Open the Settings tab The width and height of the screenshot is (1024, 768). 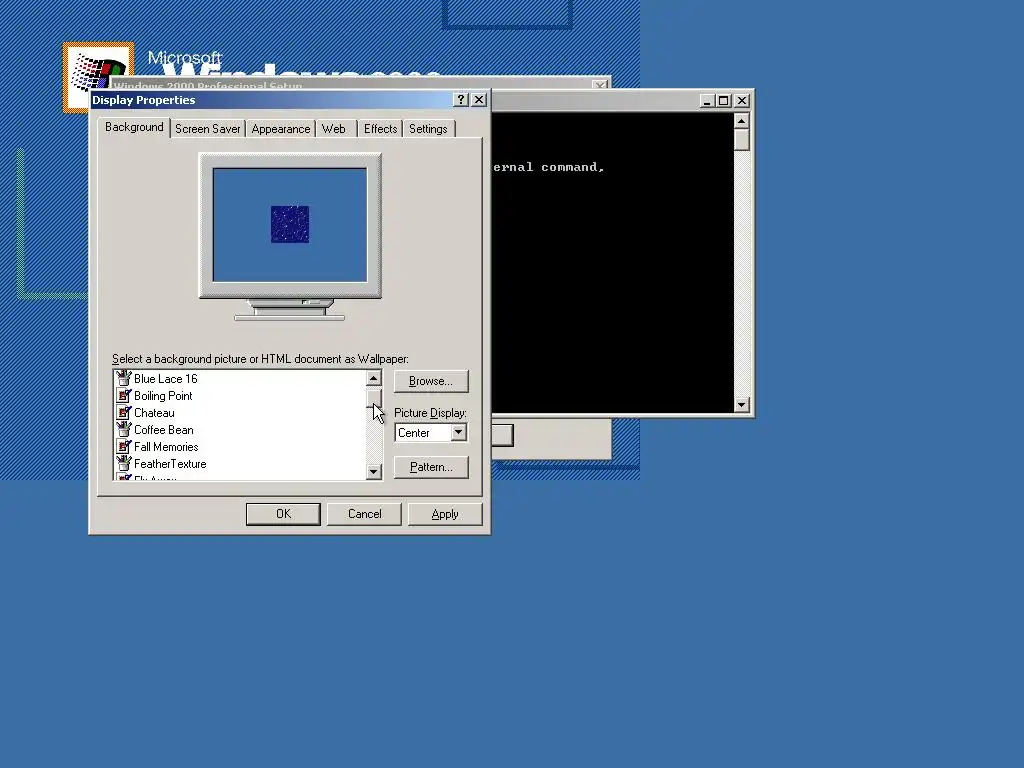pos(428,129)
